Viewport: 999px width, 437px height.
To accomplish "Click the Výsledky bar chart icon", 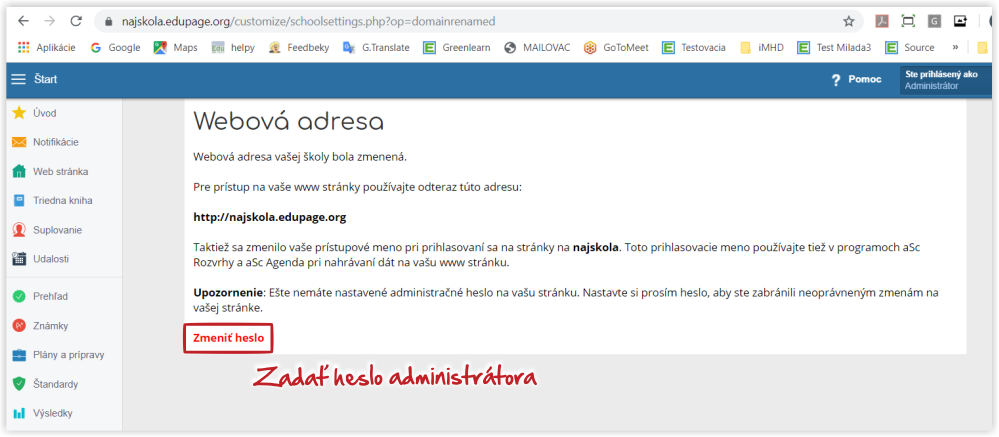I will pos(18,413).
